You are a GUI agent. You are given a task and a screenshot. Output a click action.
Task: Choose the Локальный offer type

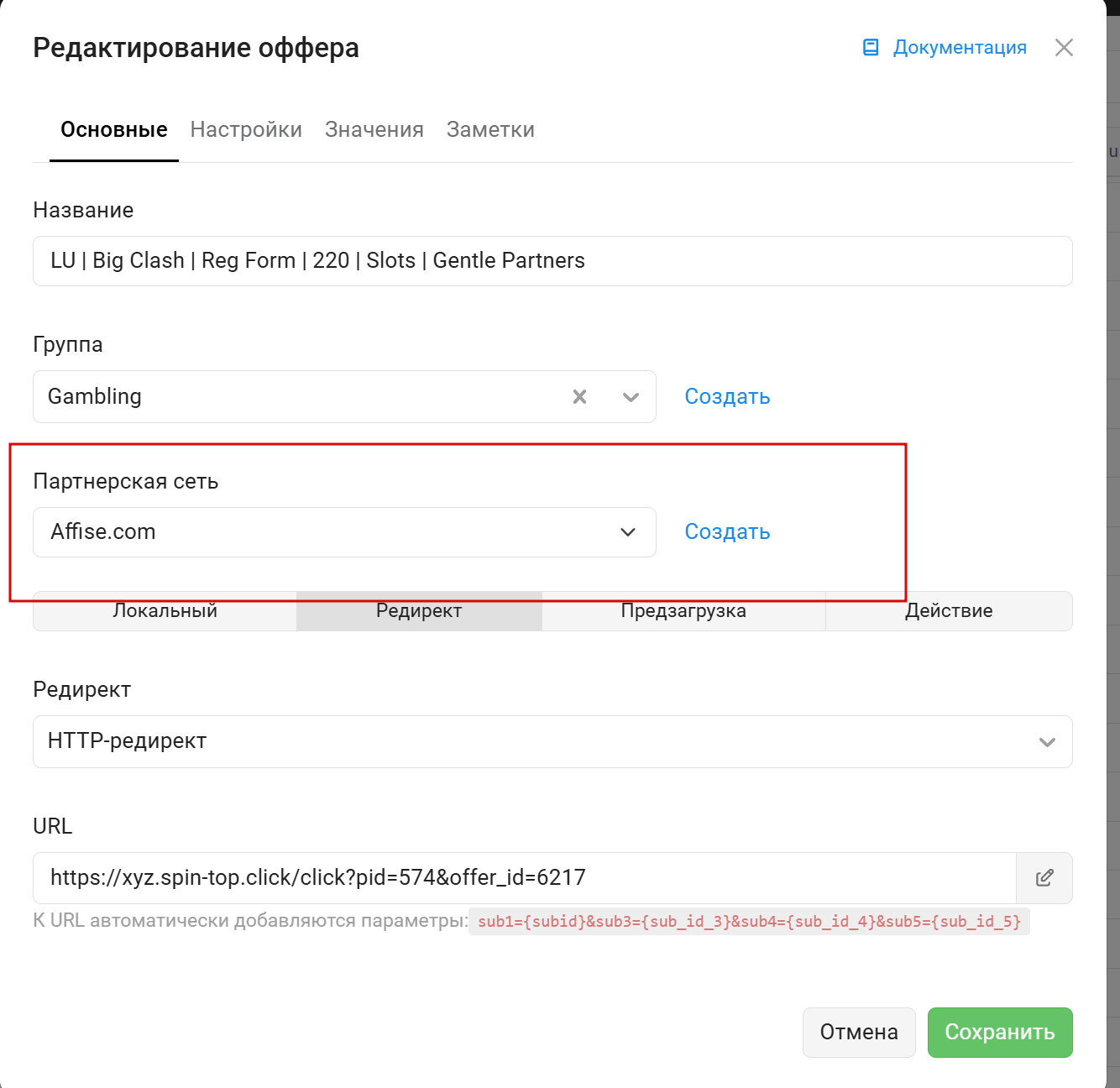pos(165,612)
